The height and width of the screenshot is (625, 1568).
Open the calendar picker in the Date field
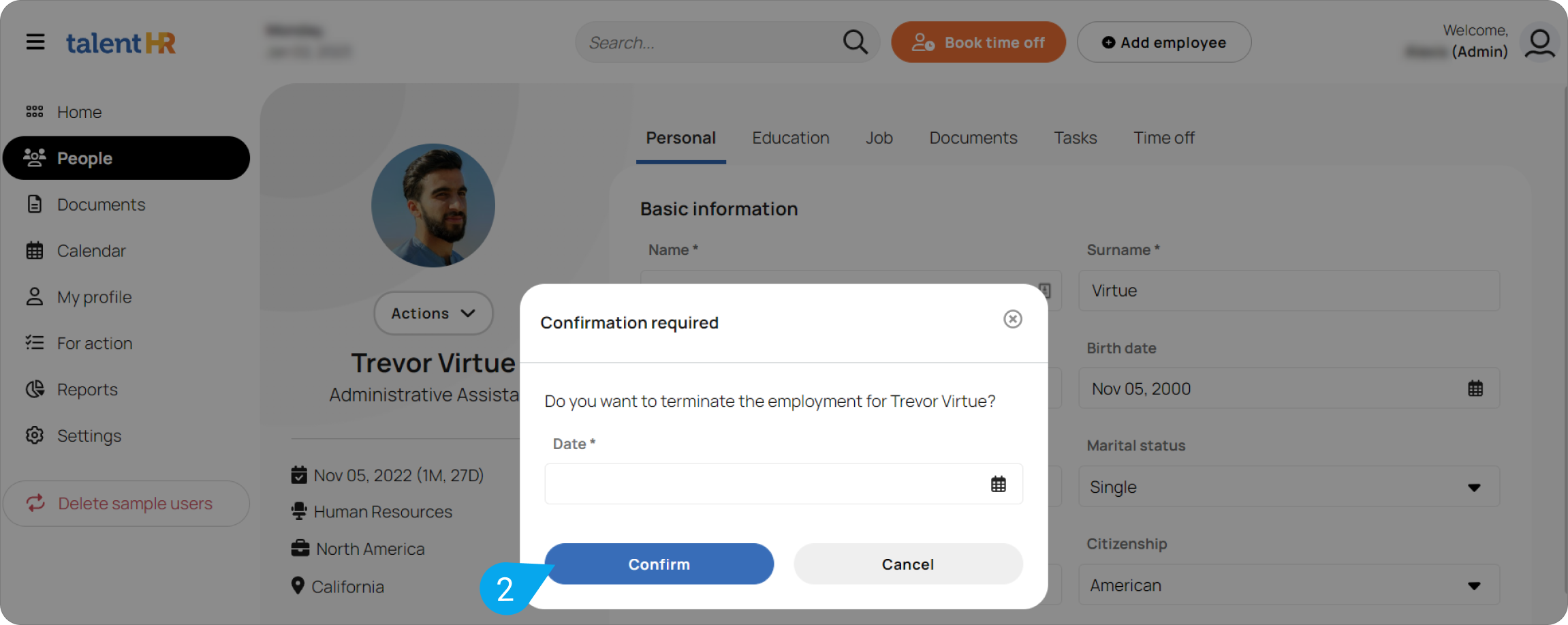pos(999,483)
